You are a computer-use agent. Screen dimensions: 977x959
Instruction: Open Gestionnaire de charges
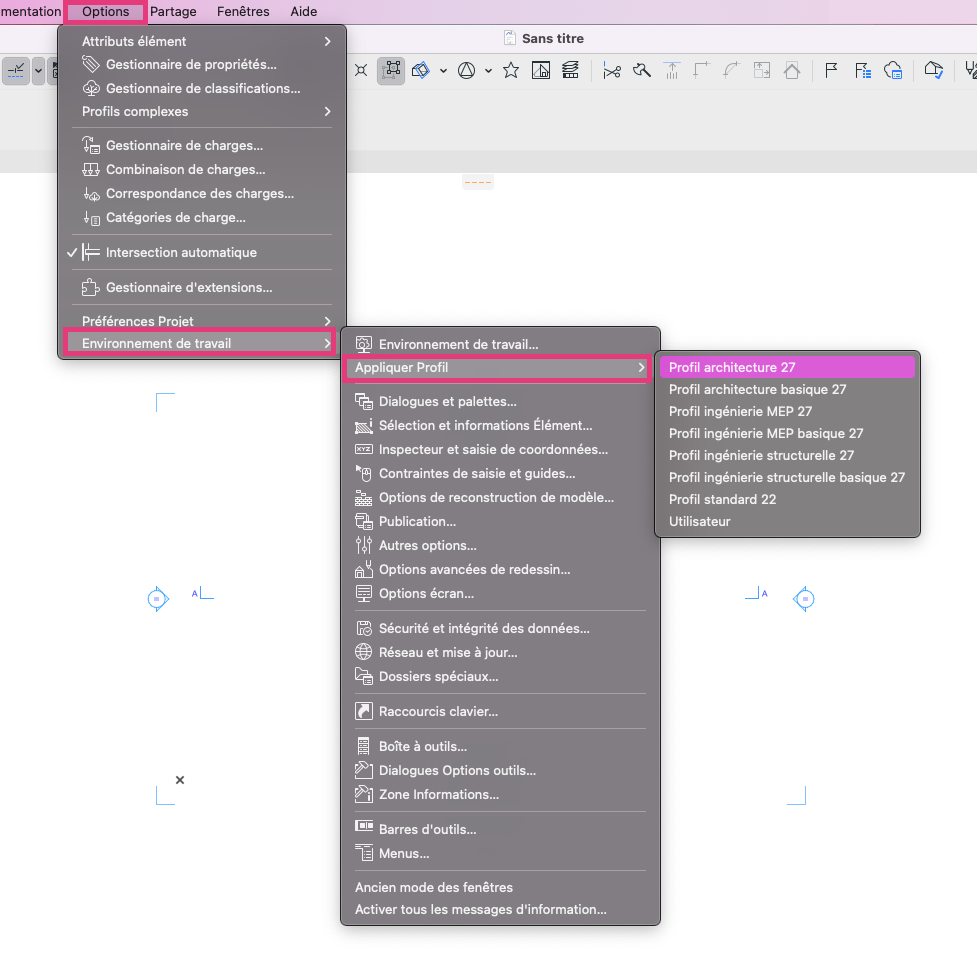[203, 146]
